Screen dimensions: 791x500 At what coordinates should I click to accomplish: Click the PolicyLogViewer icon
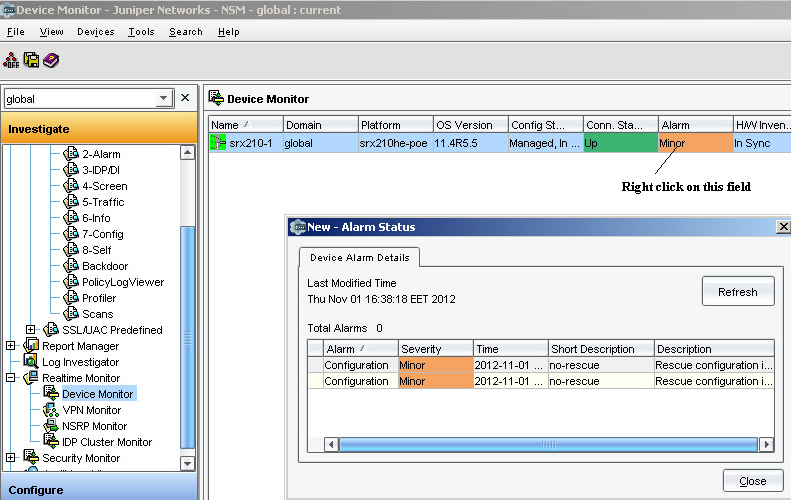[x=71, y=282]
